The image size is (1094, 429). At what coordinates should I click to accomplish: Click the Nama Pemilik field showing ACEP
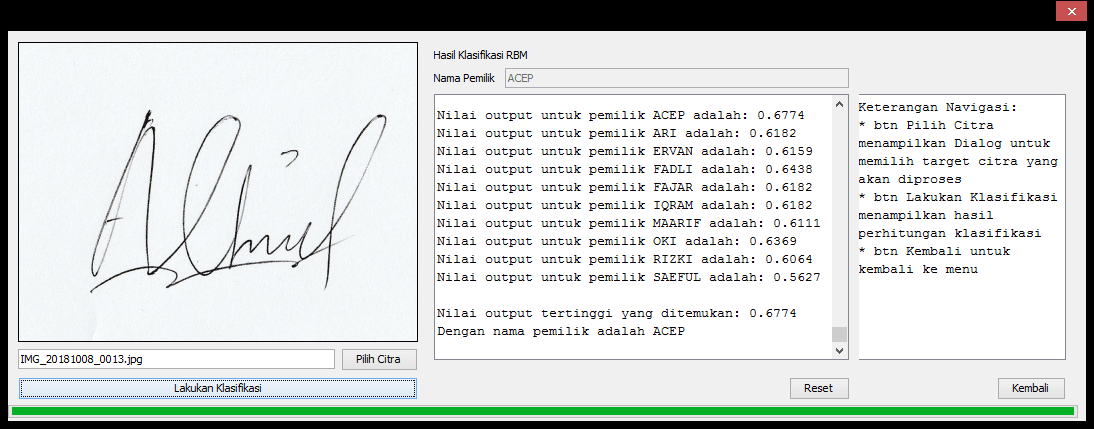coord(675,78)
